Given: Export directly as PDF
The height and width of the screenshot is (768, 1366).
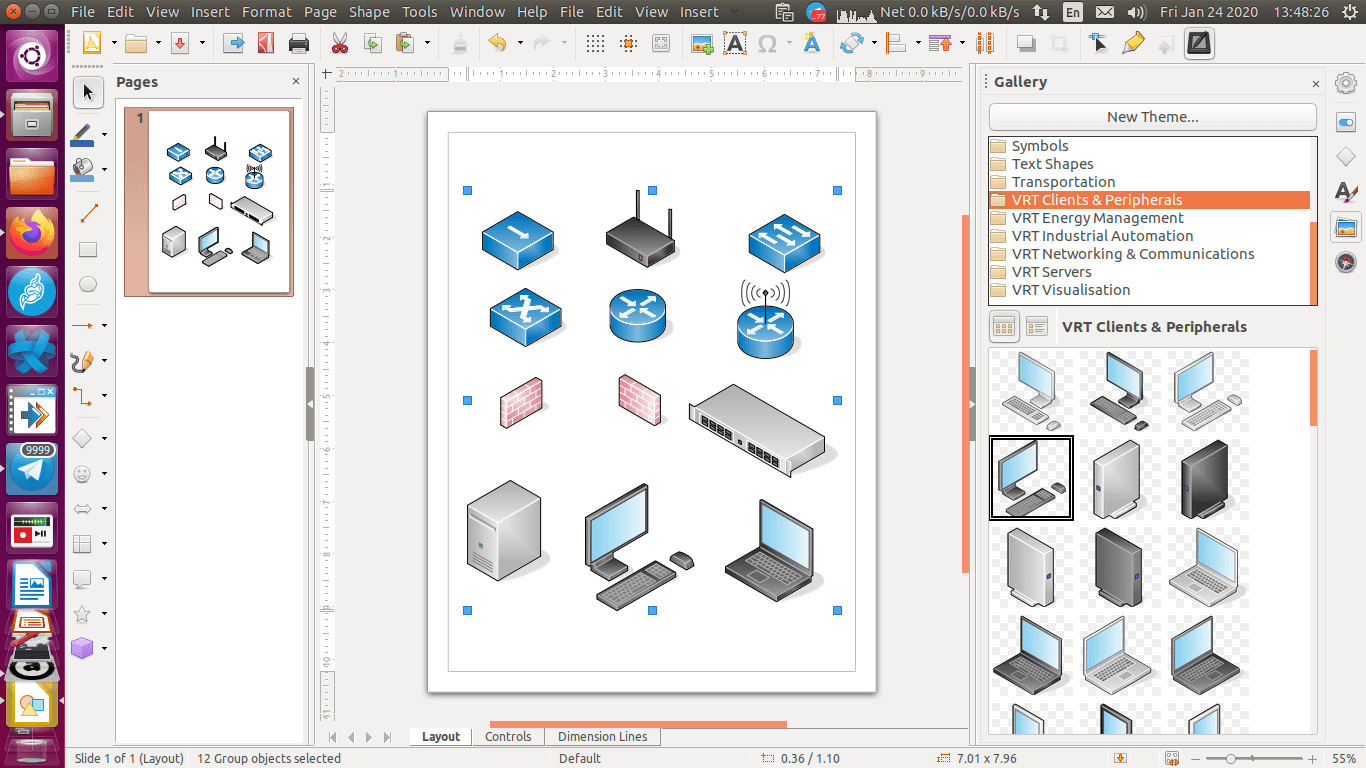Looking at the screenshot, I should click(265, 43).
